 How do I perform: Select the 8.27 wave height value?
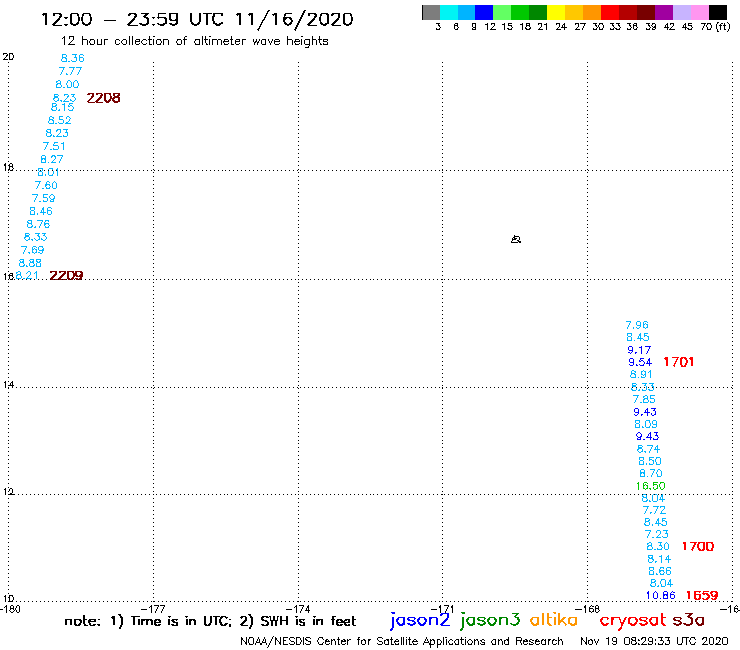click(x=51, y=160)
